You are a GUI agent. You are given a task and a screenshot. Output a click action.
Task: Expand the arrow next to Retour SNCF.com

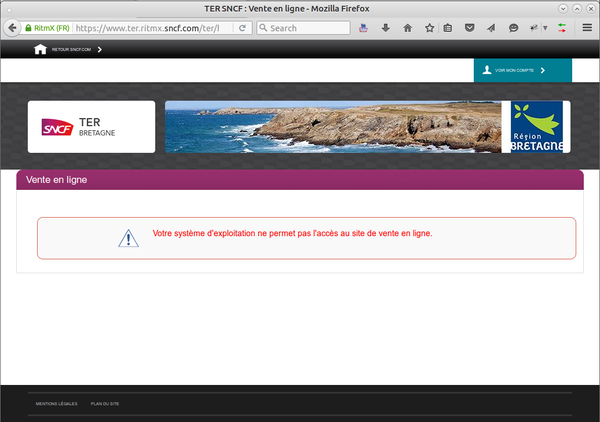coord(100,48)
